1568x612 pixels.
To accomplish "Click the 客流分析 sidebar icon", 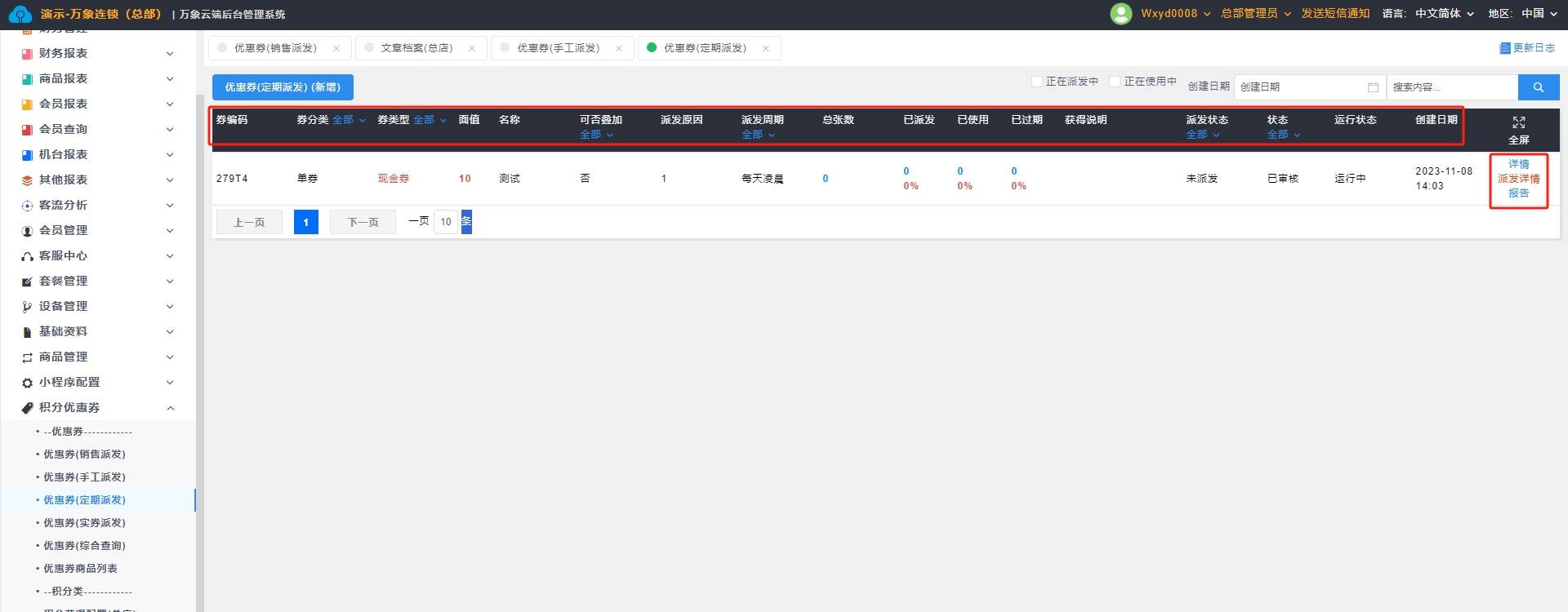I will coord(27,206).
